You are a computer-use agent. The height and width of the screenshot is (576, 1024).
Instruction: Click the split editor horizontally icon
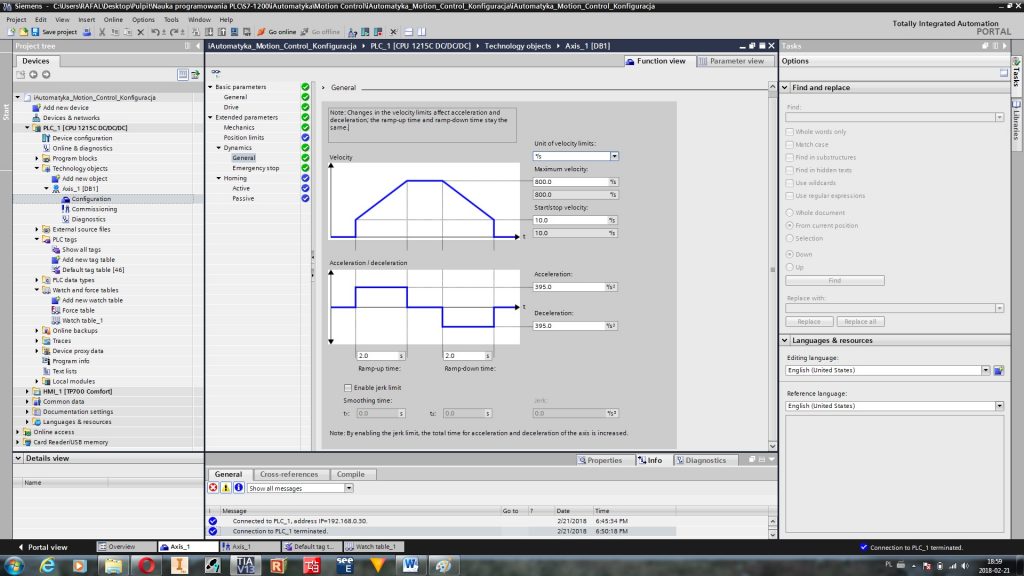(x=409, y=31)
